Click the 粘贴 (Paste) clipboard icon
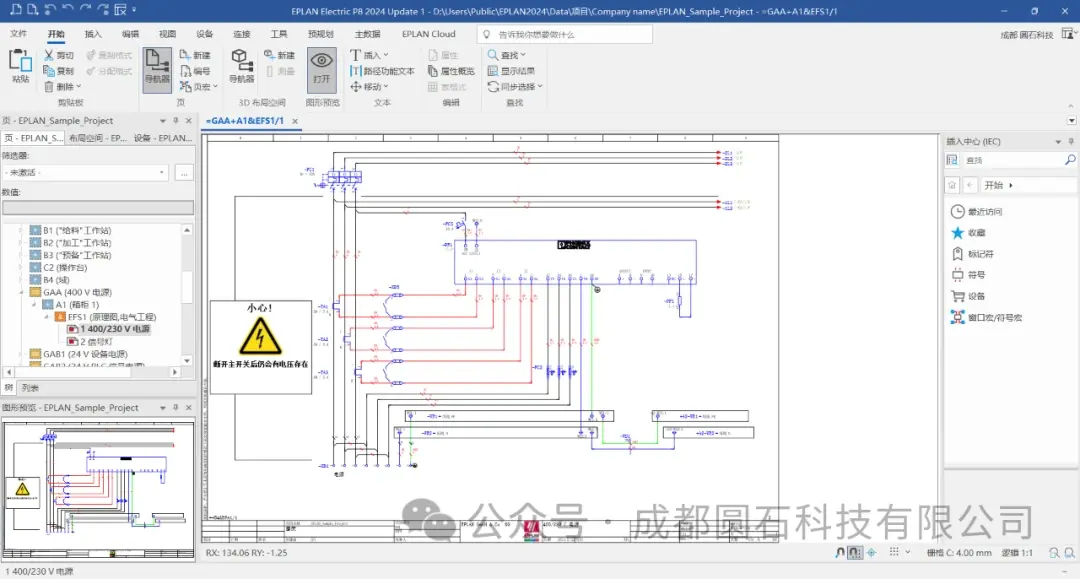This screenshot has height=579, width=1080. (20, 61)
